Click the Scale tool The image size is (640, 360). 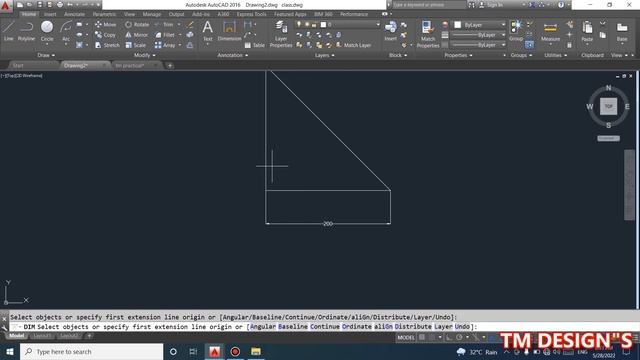pyautogui.click(x=136, y=45)
